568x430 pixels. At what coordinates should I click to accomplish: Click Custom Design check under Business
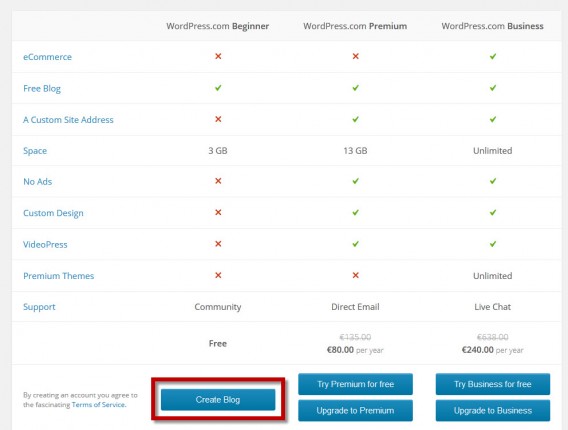pos(493,212)
